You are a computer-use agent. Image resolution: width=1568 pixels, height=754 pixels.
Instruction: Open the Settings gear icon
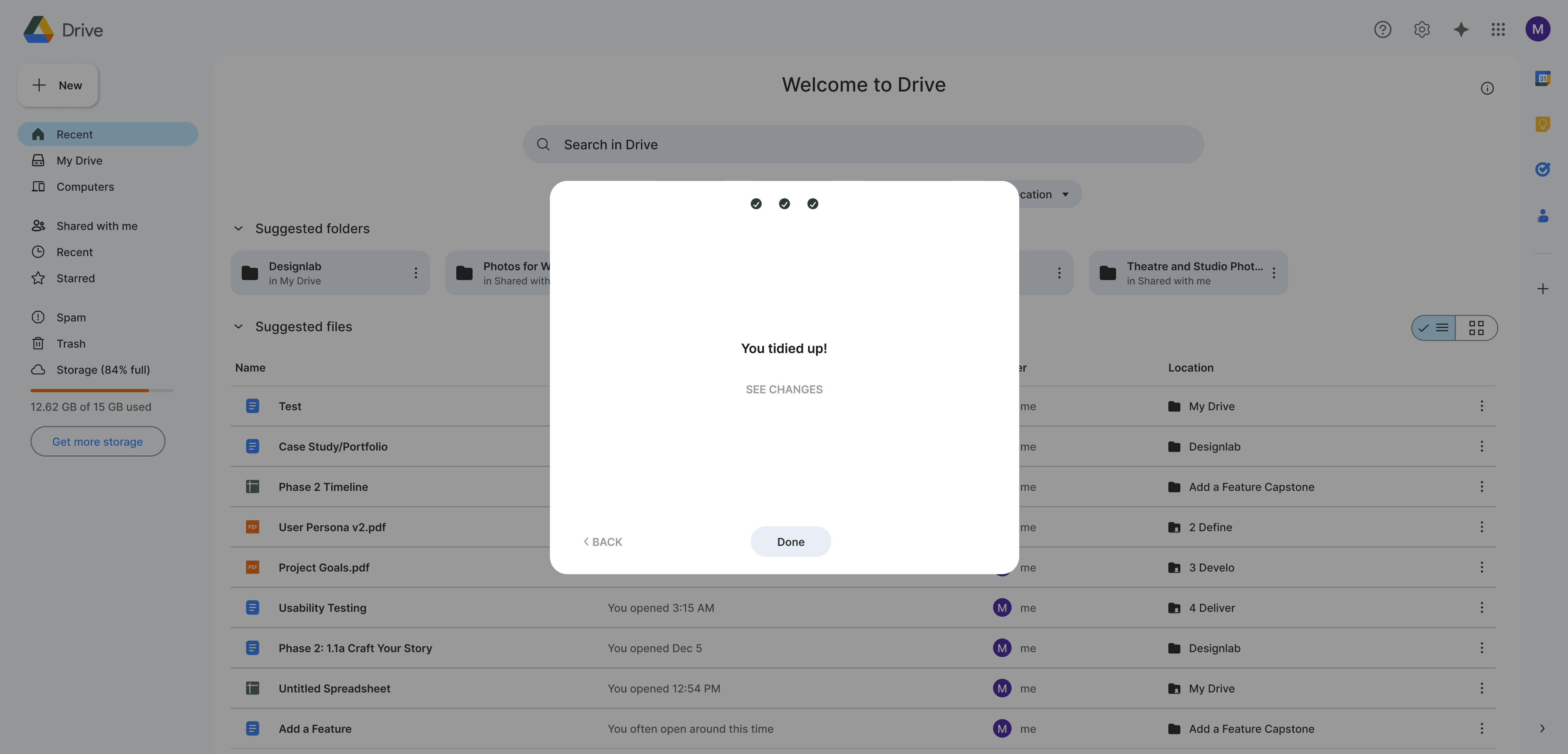[1421, 29]
